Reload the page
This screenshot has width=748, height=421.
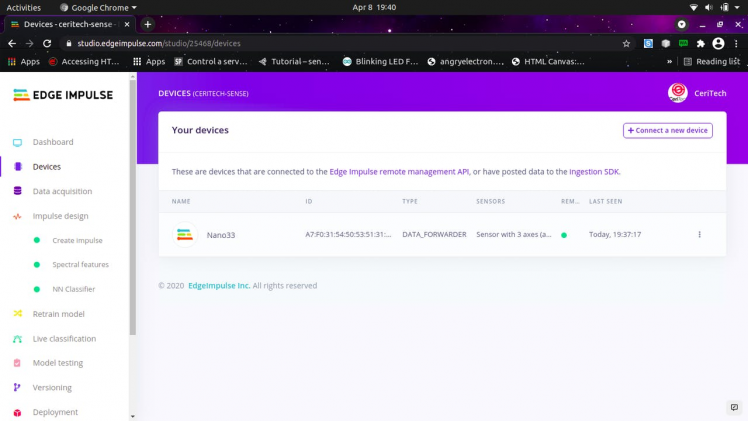pos(47,43)
